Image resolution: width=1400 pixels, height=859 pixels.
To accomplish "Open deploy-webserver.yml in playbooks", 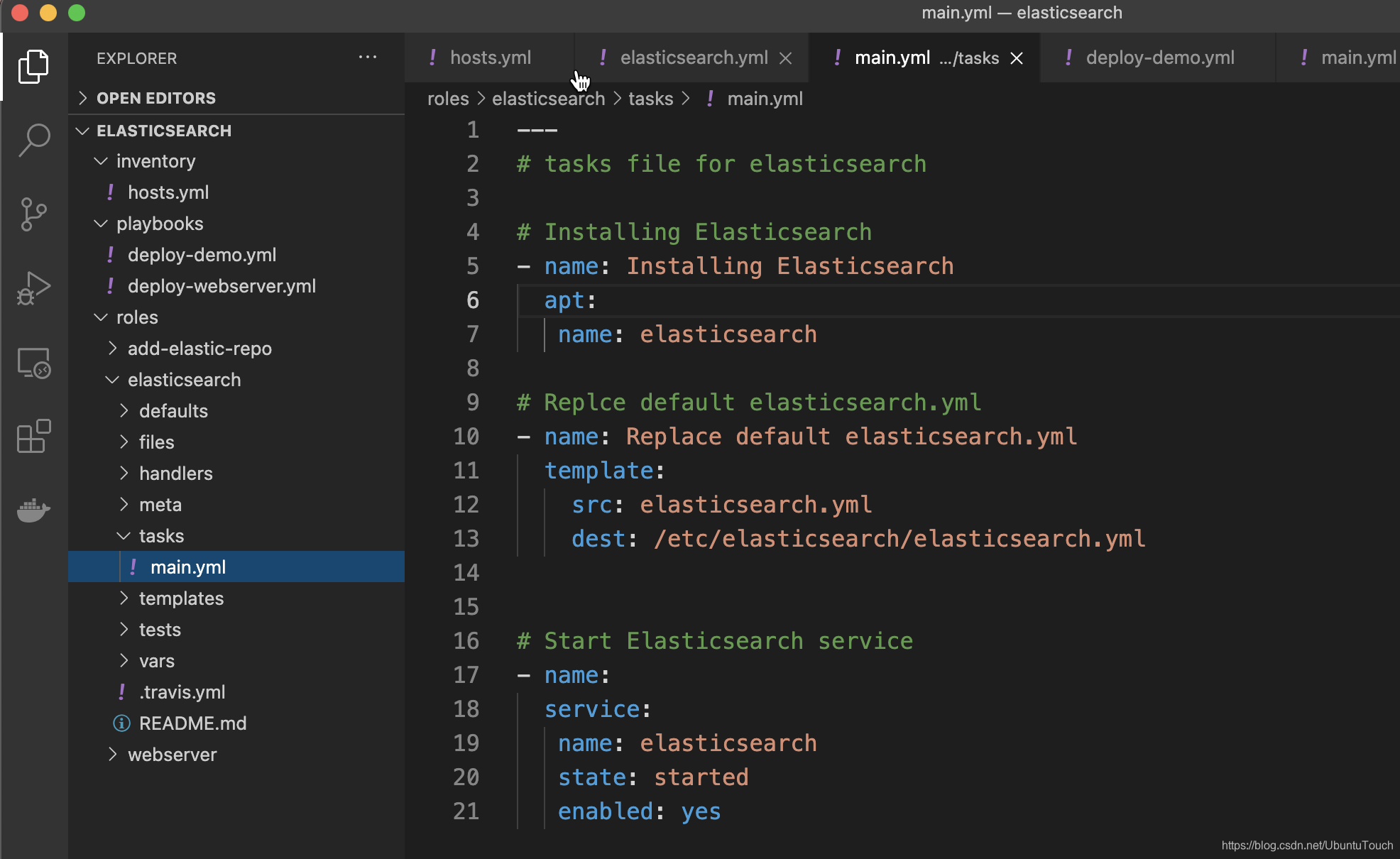I will [x=222, y=286].
